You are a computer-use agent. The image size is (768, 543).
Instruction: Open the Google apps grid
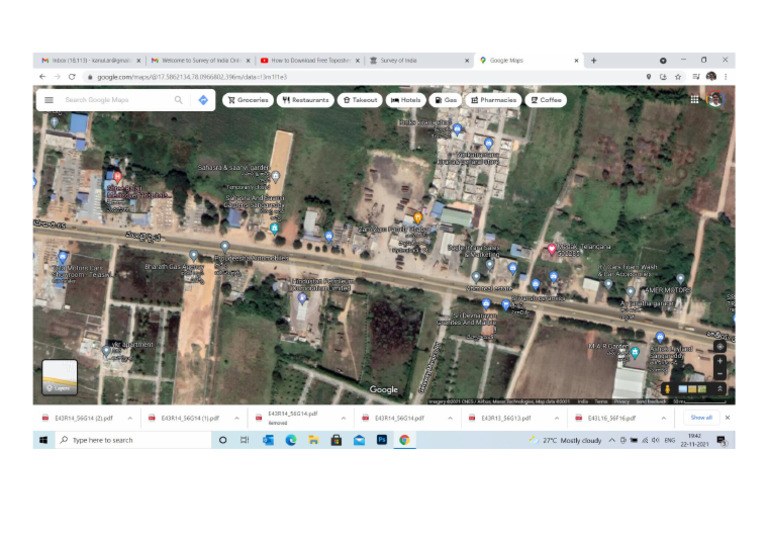695,100
